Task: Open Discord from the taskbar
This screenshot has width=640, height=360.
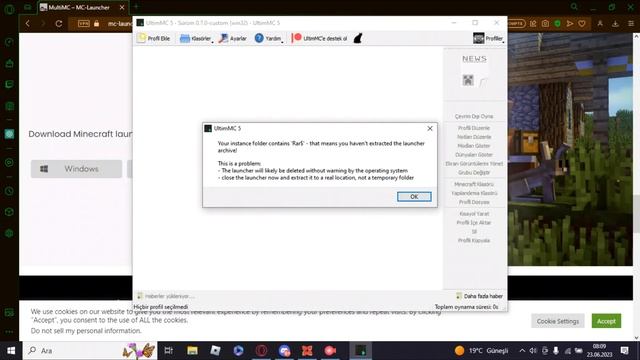Action: (284, 351)
